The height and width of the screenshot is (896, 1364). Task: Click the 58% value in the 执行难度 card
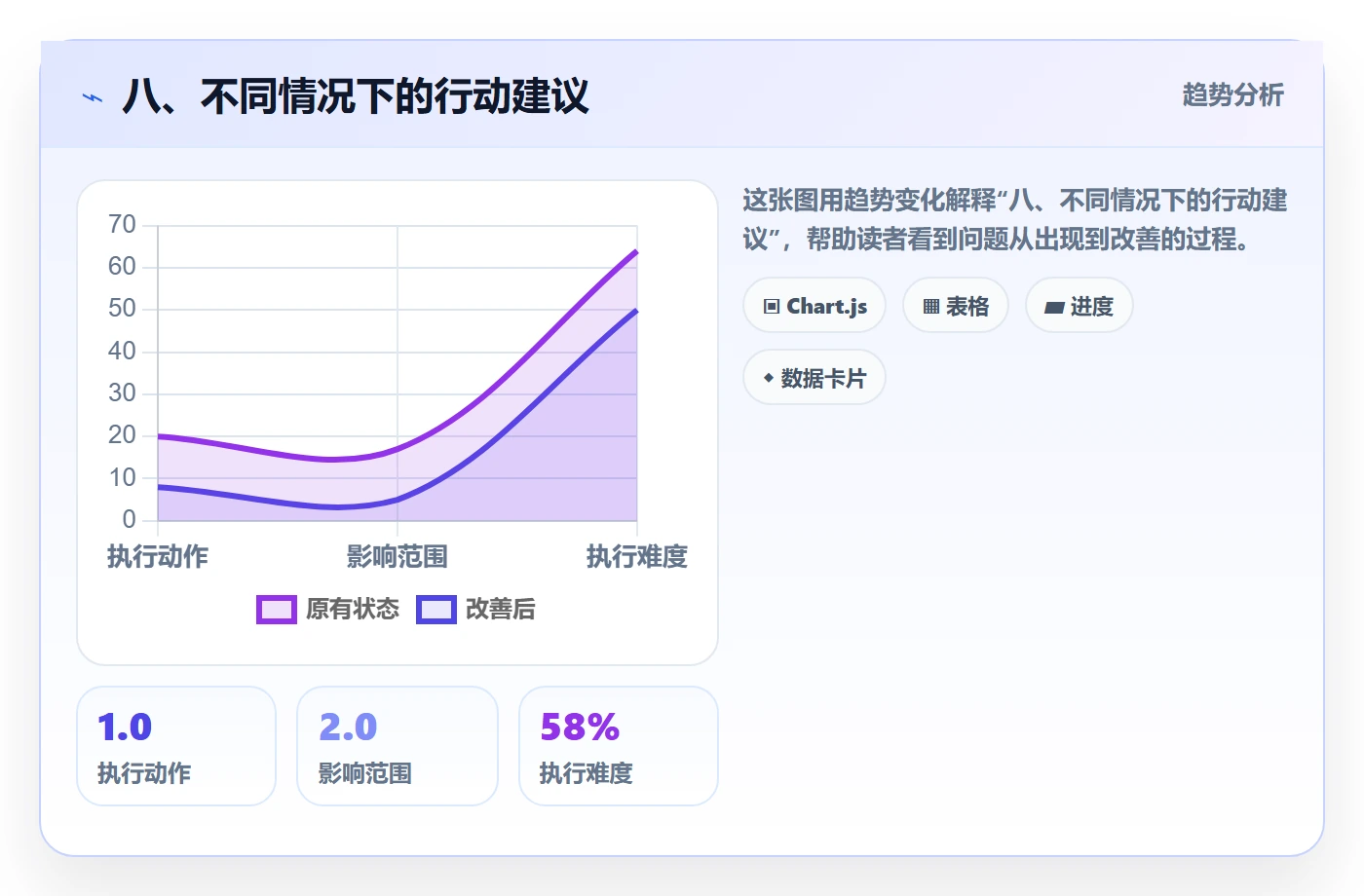point(580,728)
